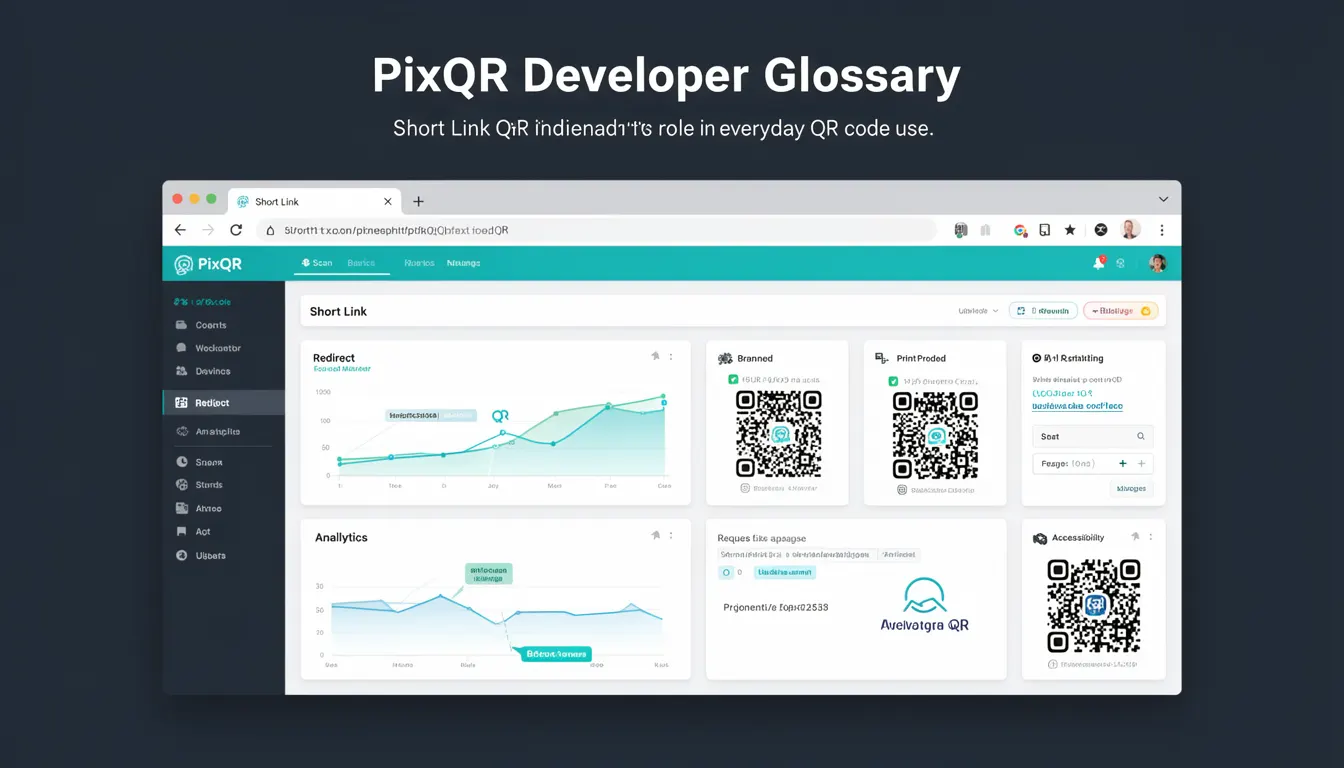Open the three-dot menu on the Accessibility card

pyautogui.click(x=1151, y=537)
